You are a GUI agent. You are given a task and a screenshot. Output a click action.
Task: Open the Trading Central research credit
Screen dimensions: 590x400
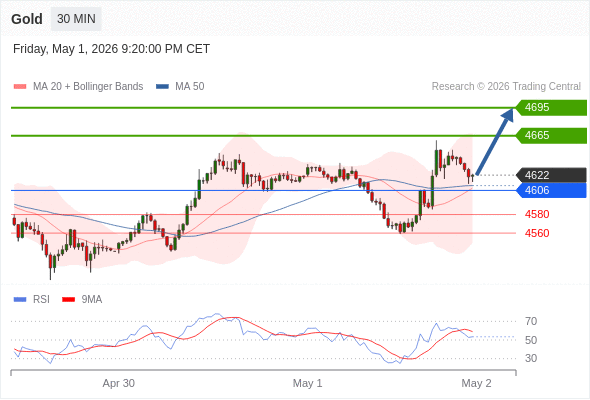click(x=506, y=87)
